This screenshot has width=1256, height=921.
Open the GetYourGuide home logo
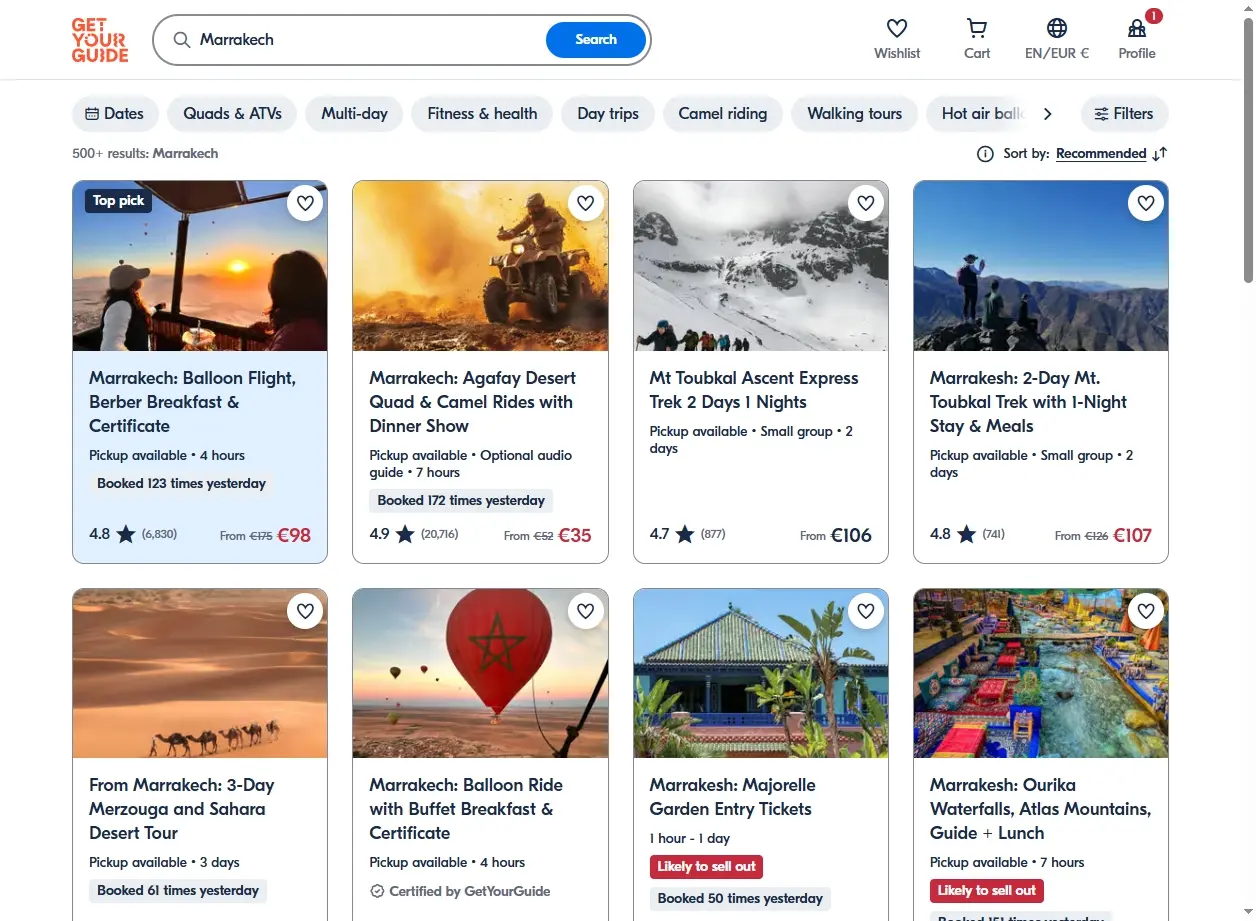tap(100, 40)
